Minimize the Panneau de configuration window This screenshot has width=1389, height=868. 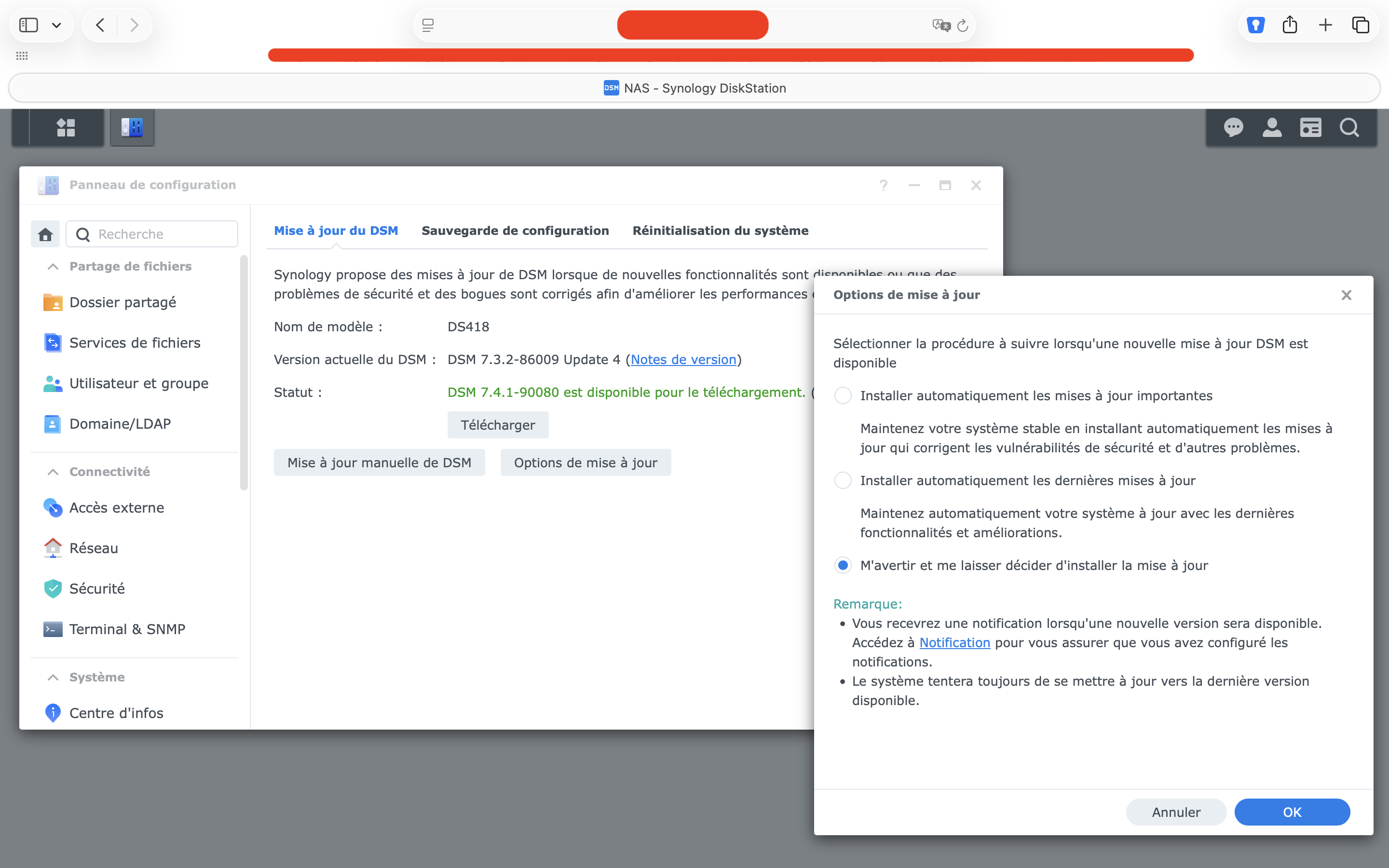coord(914,185)
